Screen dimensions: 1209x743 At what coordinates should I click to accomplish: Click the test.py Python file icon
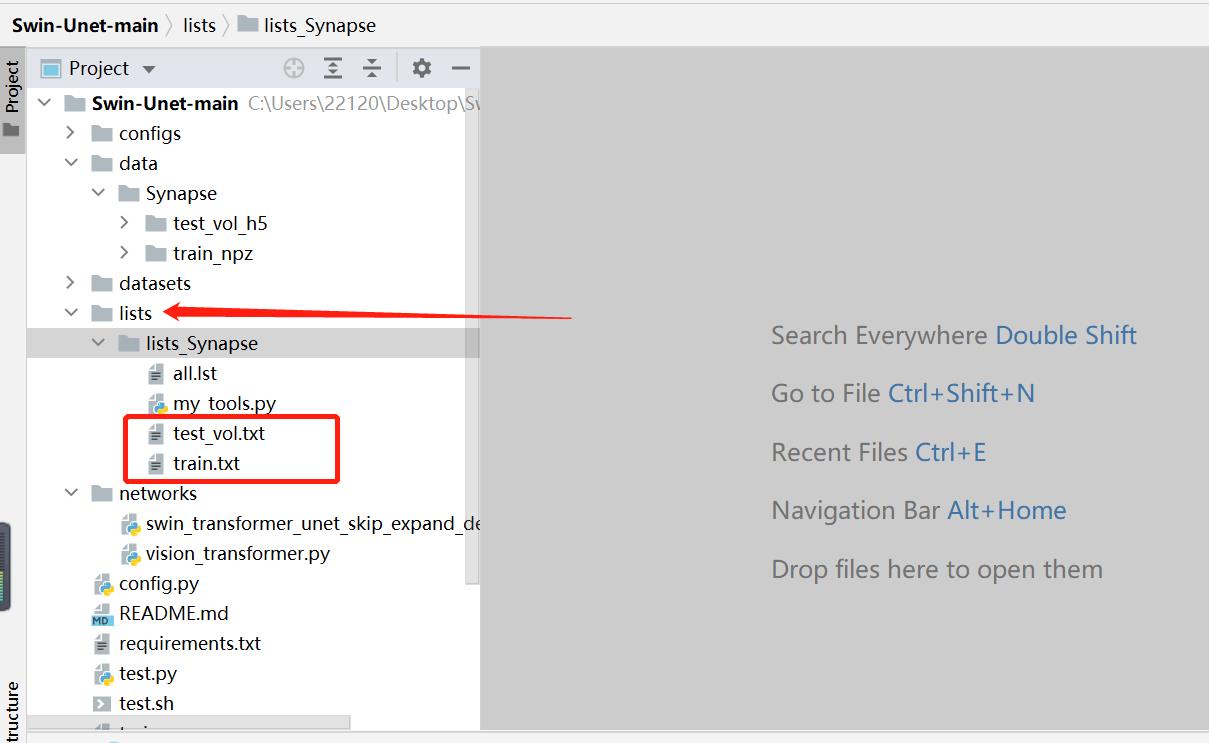103,674
